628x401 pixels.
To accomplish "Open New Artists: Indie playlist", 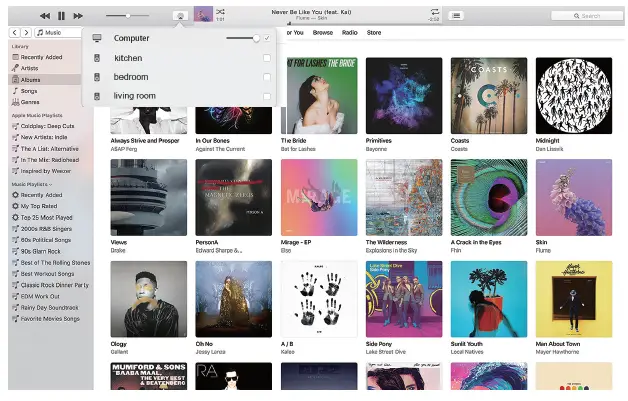I will [x=44, y=137].
